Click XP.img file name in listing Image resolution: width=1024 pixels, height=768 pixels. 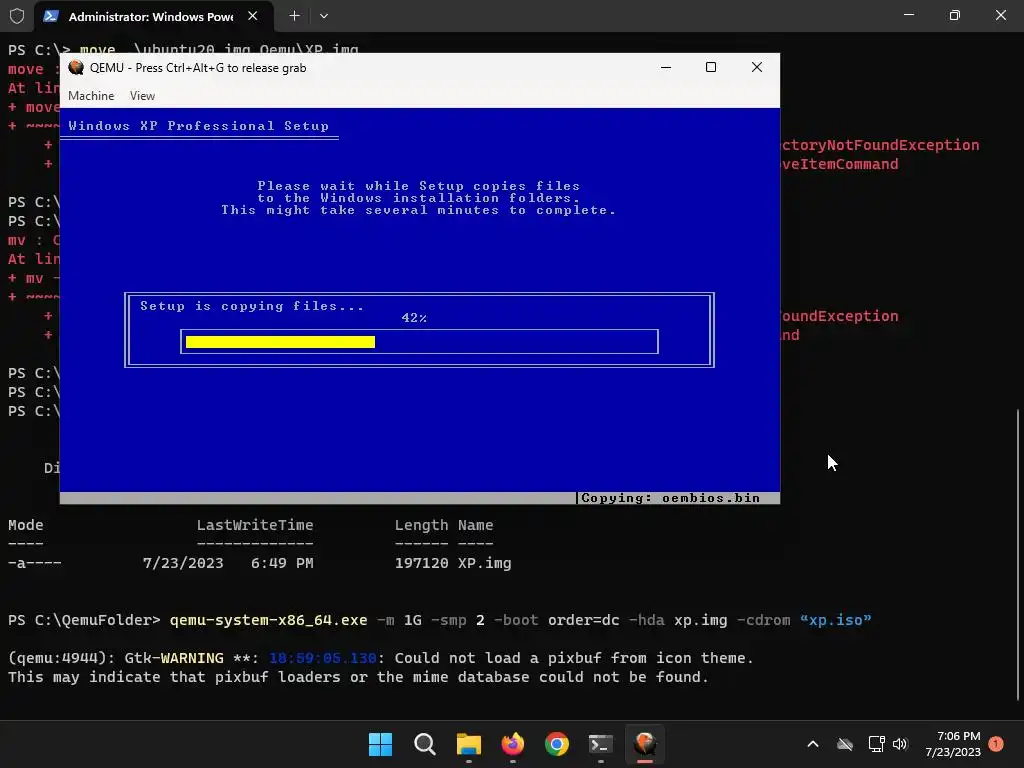(x=485, y=563)
